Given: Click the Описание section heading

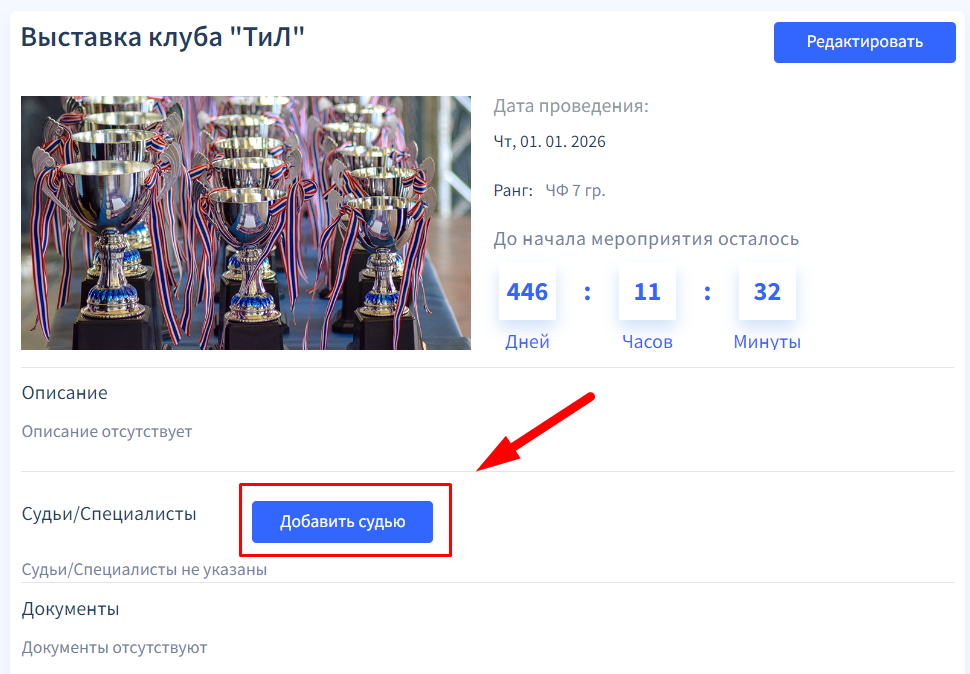Looking at the screenshot, I should point(64,393).
